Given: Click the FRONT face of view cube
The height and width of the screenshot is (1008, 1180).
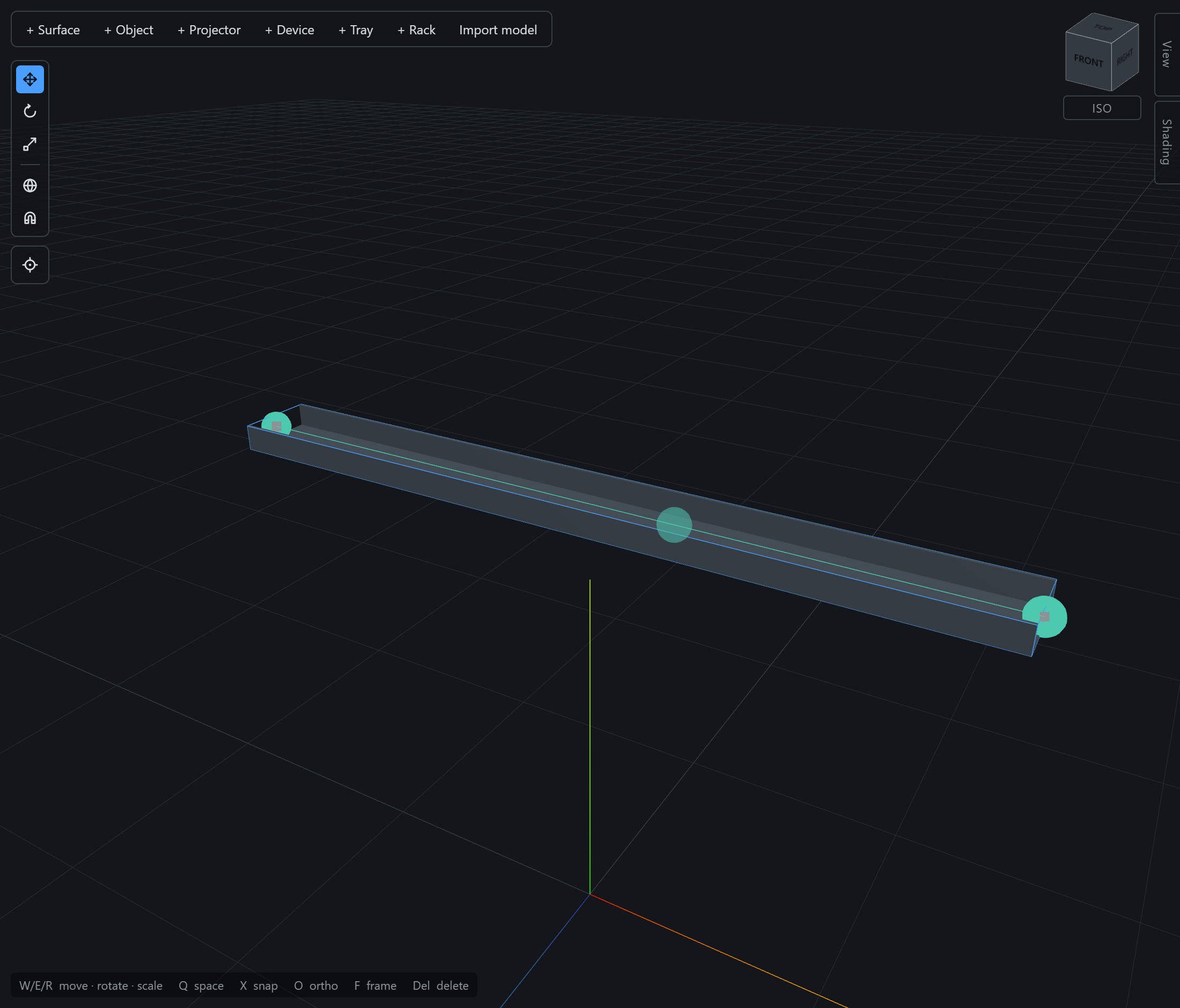Looking at the screenshot, I should coord(1088,62).
